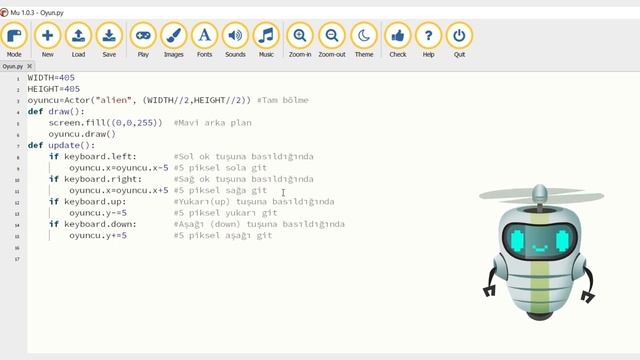The height and width of the screenshot is (360, 640).
Task: Click '#5 piksel aşağı git' comment
Action: (223, 236)
